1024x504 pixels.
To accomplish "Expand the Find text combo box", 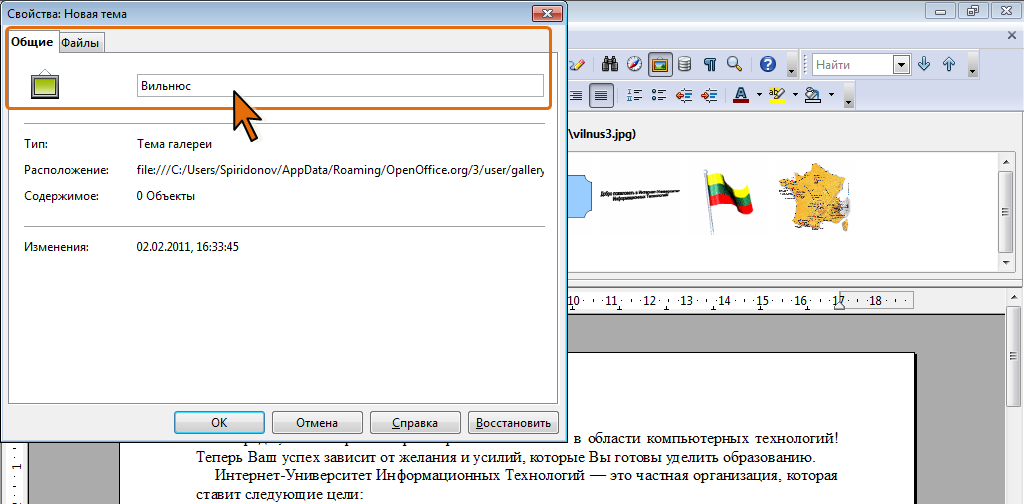I will click(x=901, y=65).
